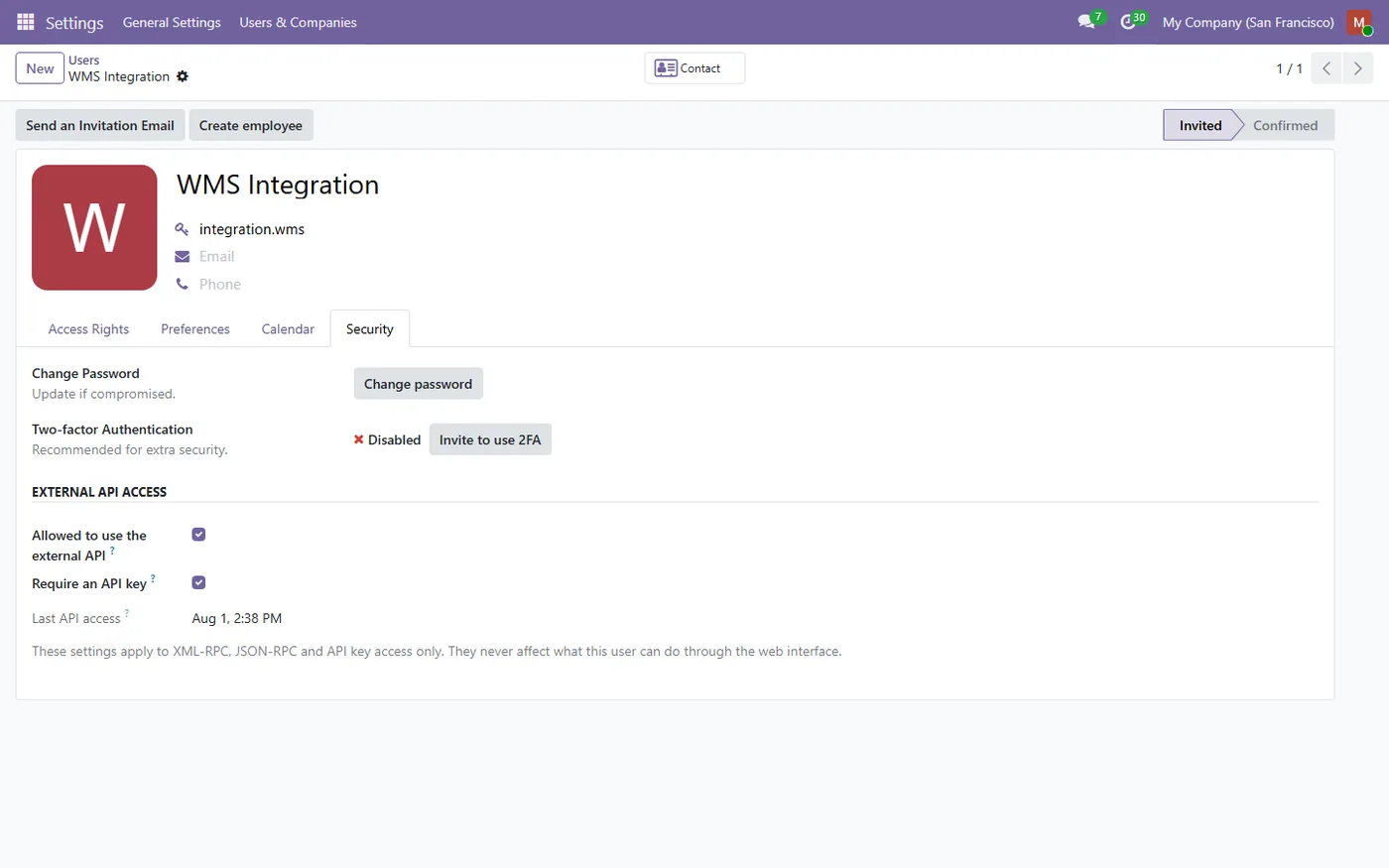Go to previous record arrow

coord(1326,68)
